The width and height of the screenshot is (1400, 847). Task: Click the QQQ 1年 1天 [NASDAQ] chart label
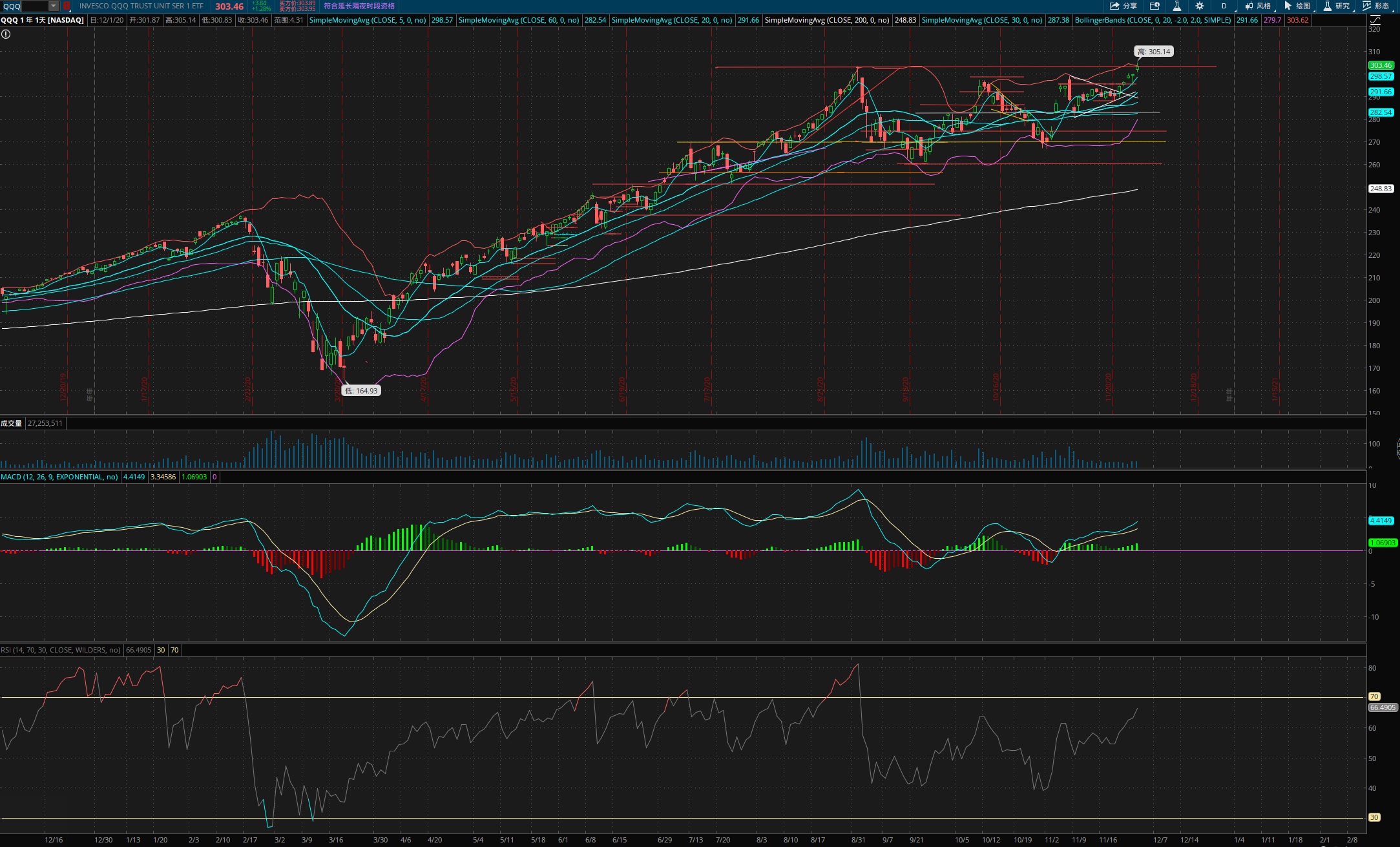coord(43,20)
